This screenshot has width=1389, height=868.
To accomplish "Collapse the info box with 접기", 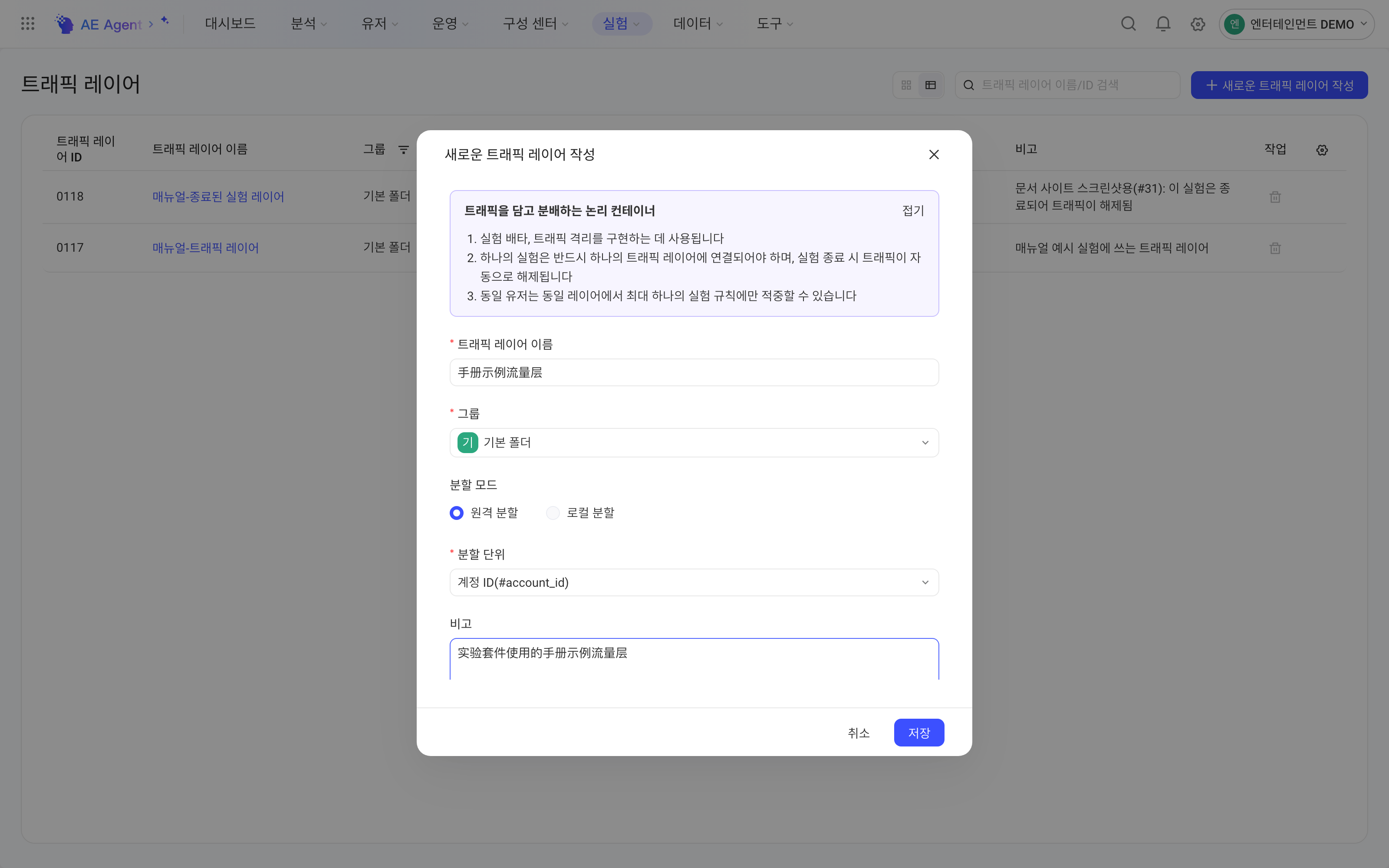I will (912, 210).
